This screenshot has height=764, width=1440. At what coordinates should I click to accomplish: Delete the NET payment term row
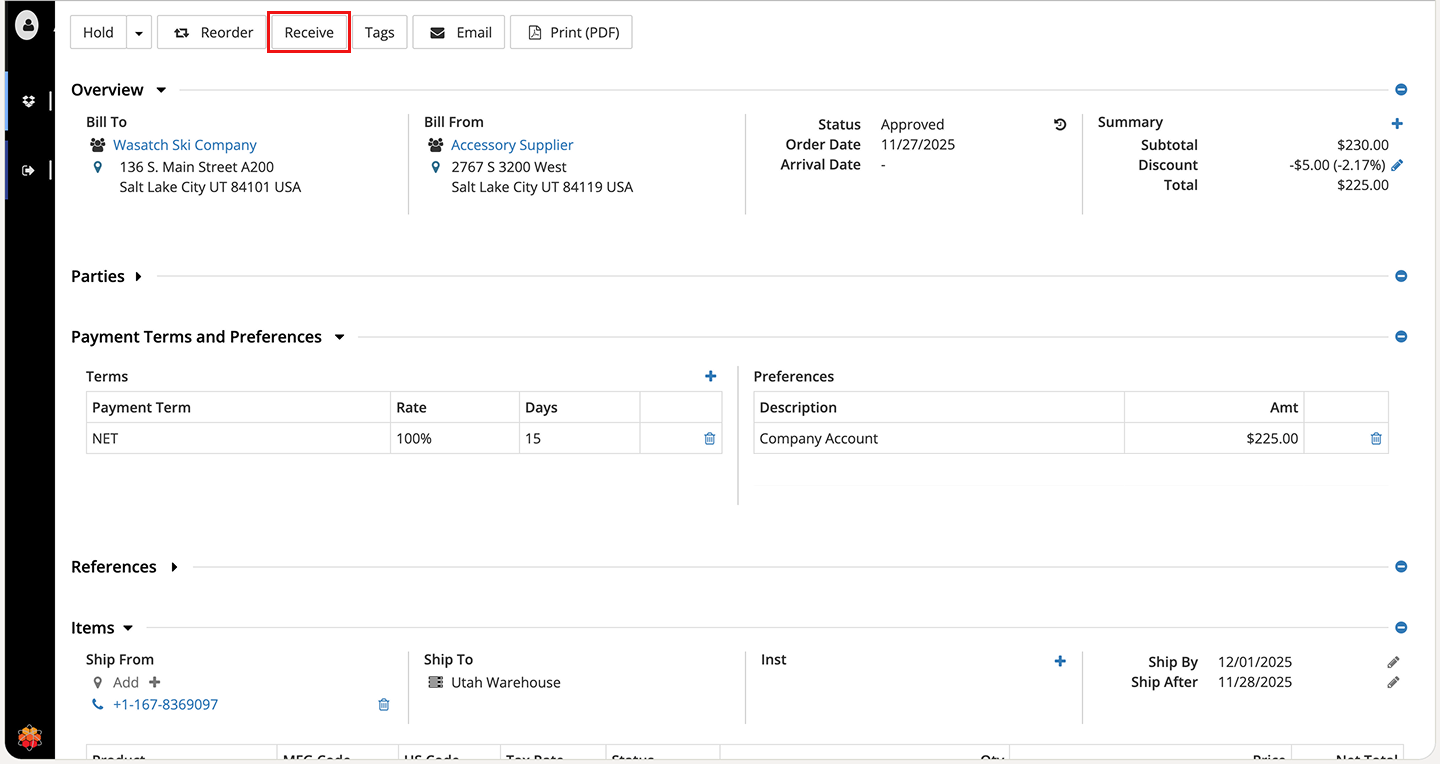(709, 438)
